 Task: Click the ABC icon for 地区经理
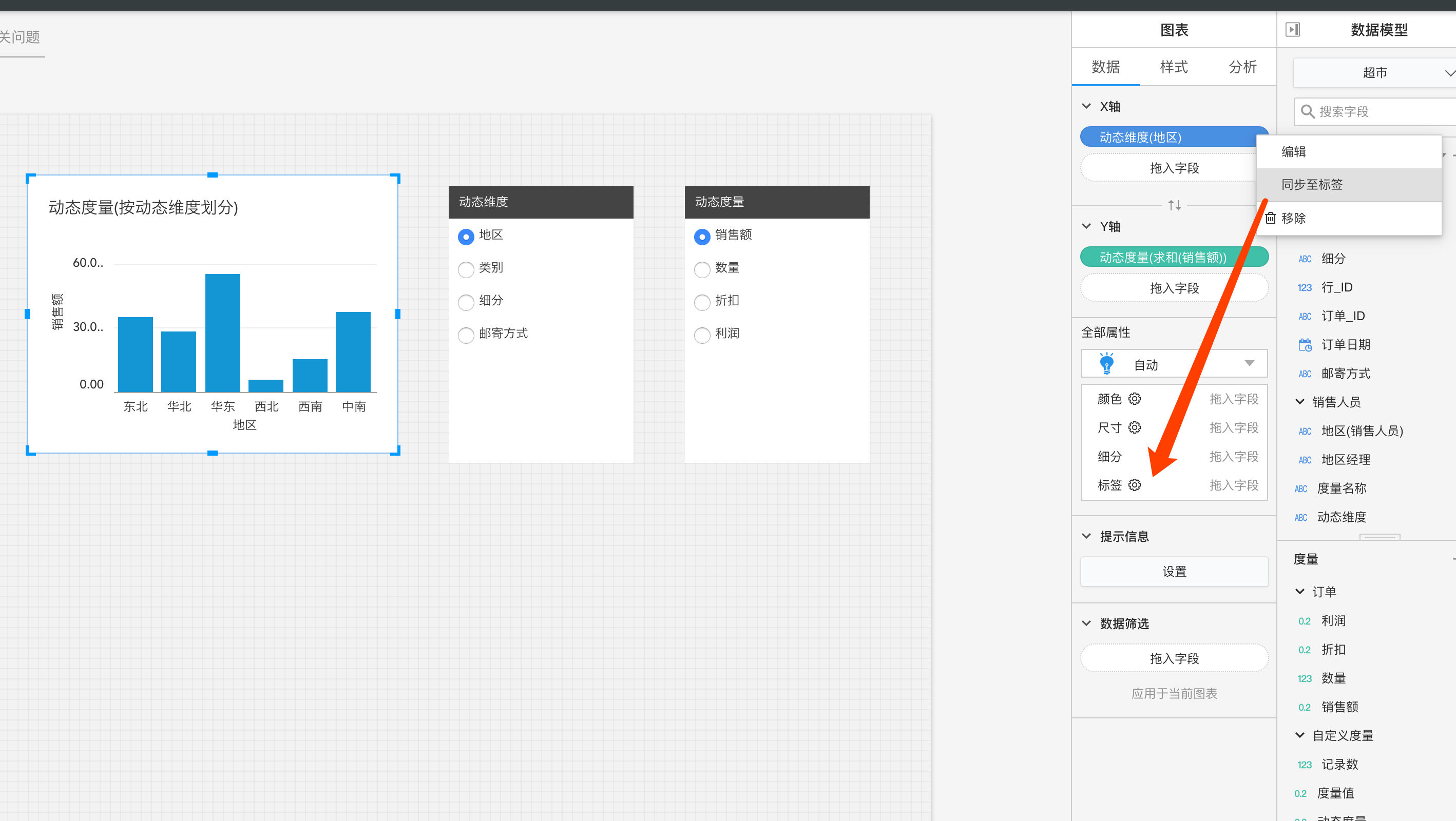tap(1305, 460)
